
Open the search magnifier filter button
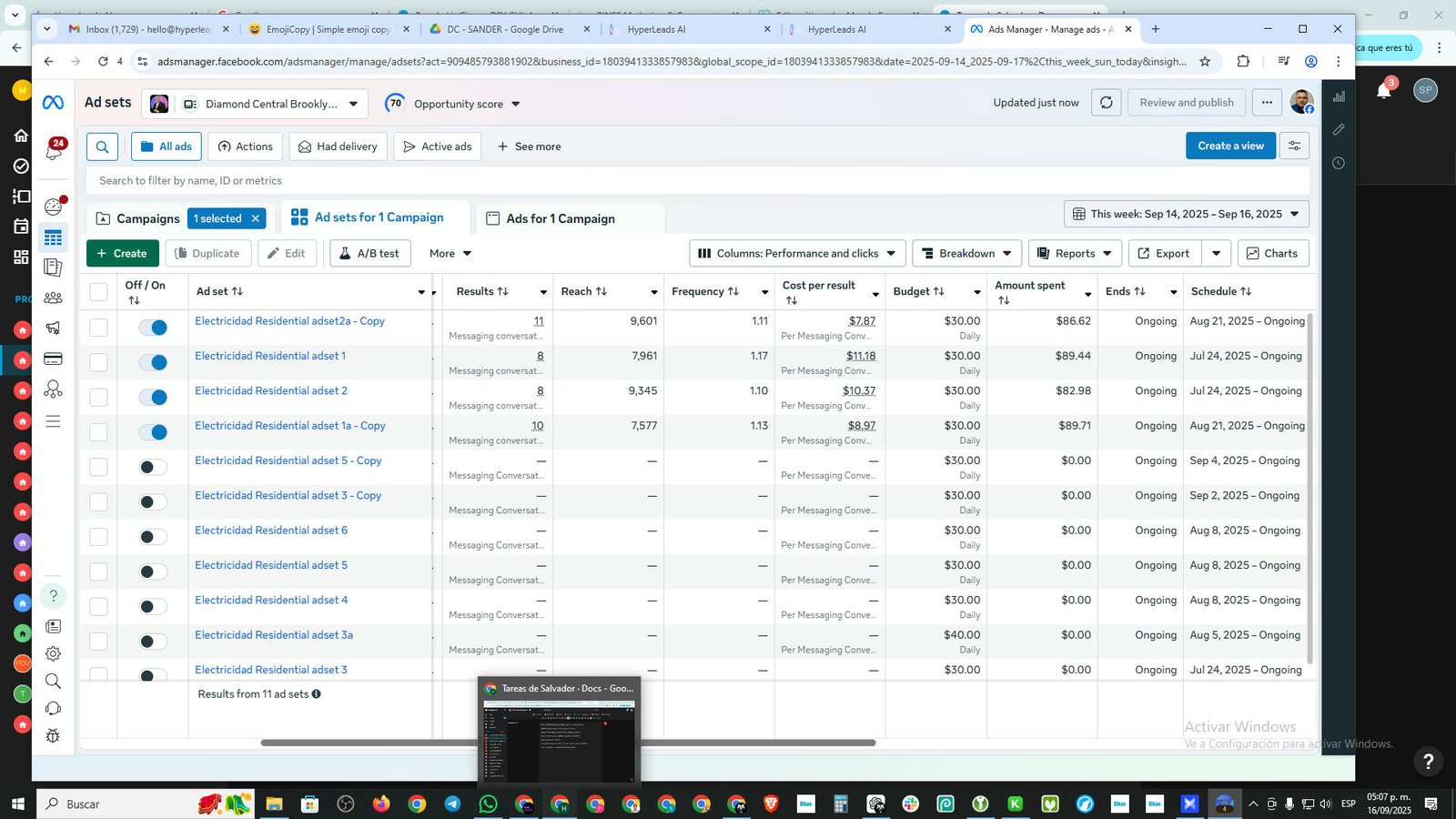tap(102, 147)
